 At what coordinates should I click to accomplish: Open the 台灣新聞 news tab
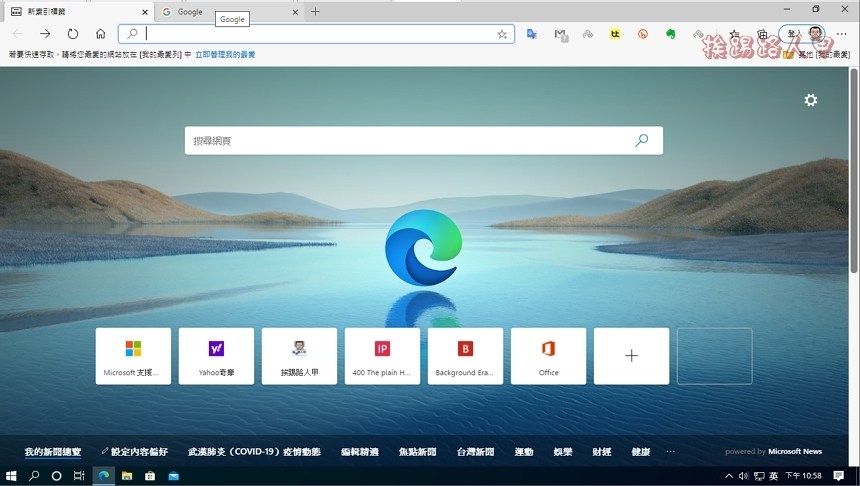click(x=476, y=452)
